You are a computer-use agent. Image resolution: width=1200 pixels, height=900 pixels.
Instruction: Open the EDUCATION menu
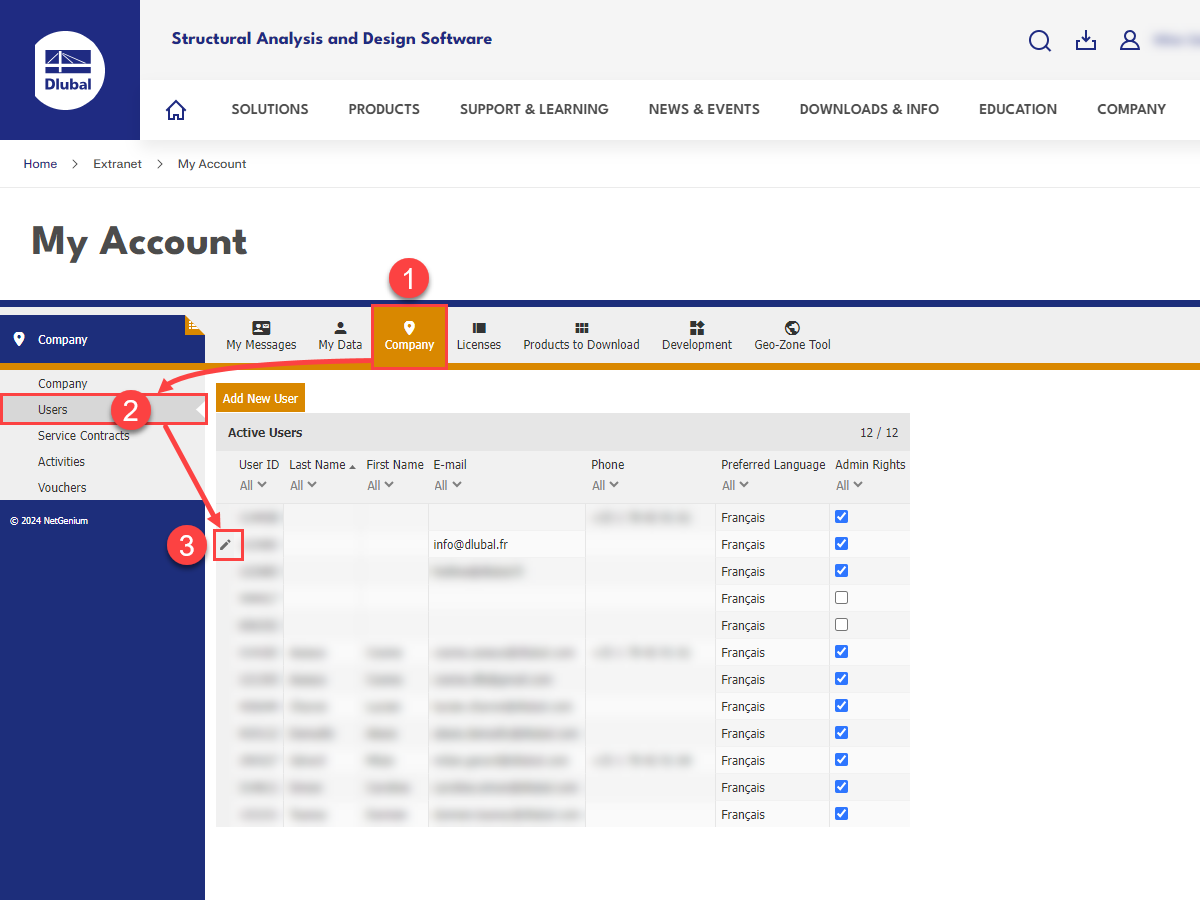(1018, 110)
